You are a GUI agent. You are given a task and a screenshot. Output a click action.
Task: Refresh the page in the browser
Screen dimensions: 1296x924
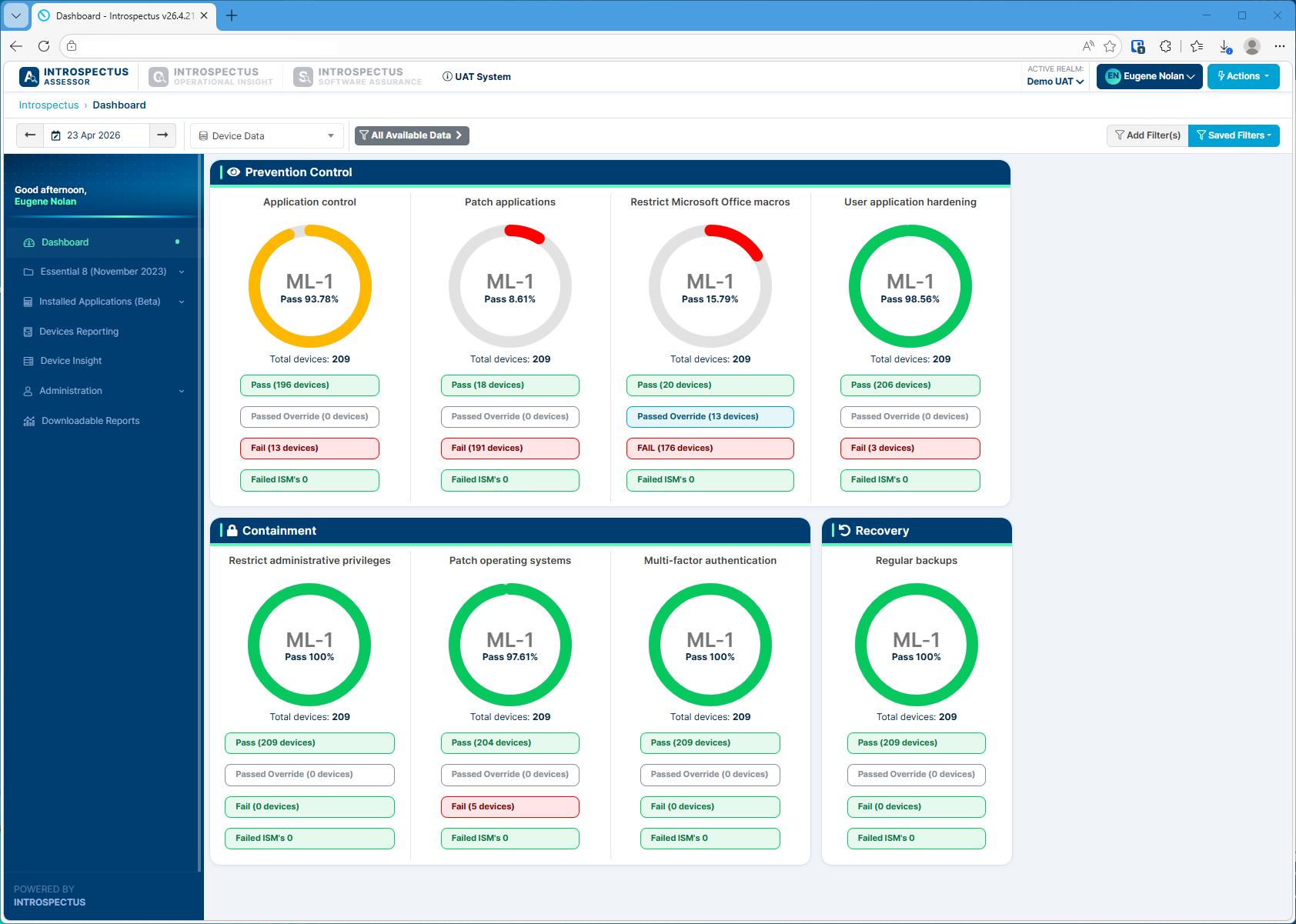[44, 46]
